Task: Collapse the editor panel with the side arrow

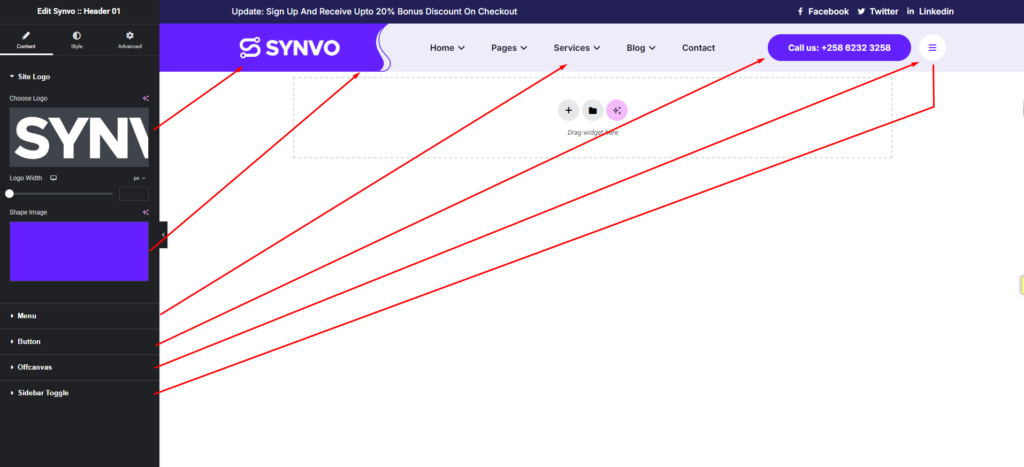Action: click(x=163, y=234)
